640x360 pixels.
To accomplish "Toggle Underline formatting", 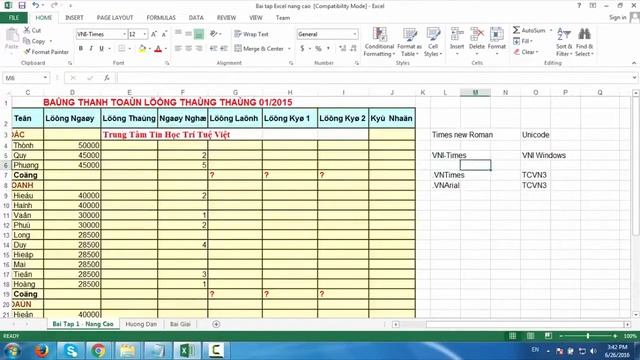I will tap(101, 49).
